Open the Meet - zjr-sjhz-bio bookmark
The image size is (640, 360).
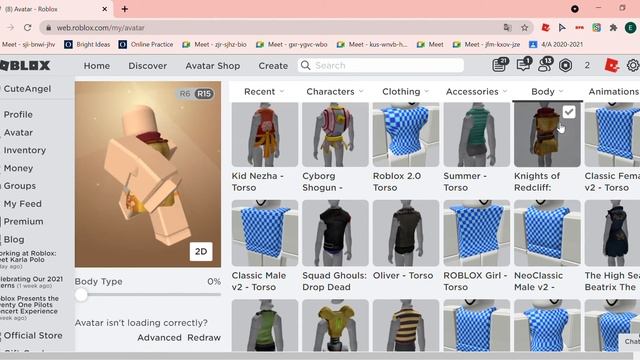[214, 44]
